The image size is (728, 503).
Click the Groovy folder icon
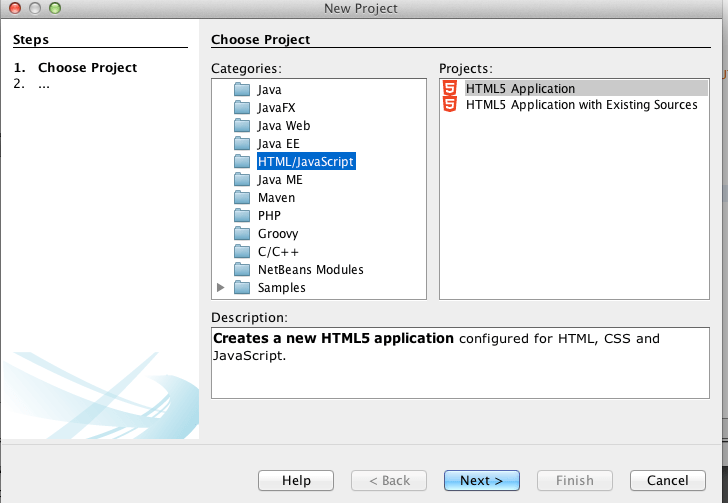[242, 234]
